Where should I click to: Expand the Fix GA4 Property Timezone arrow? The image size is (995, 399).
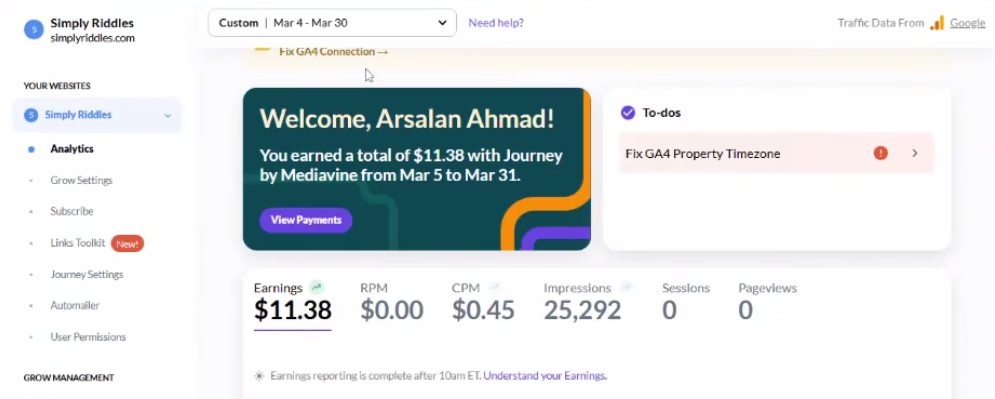[914, 153]
